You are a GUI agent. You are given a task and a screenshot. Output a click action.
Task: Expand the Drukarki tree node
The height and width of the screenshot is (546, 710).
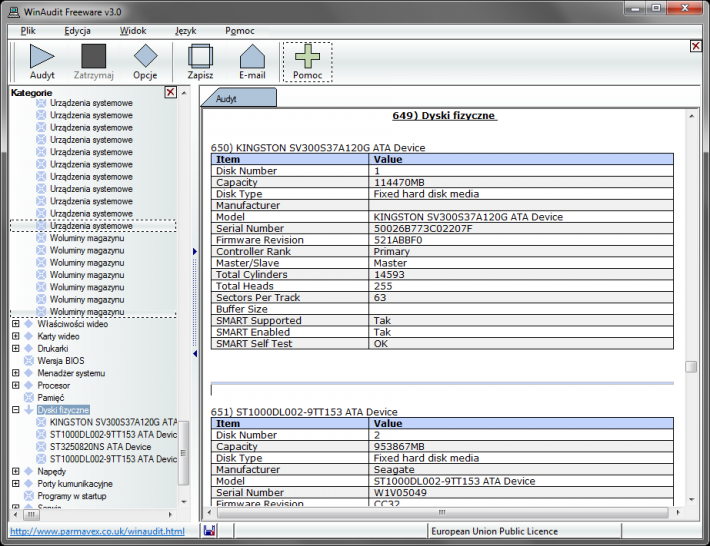tap(15, 348)
